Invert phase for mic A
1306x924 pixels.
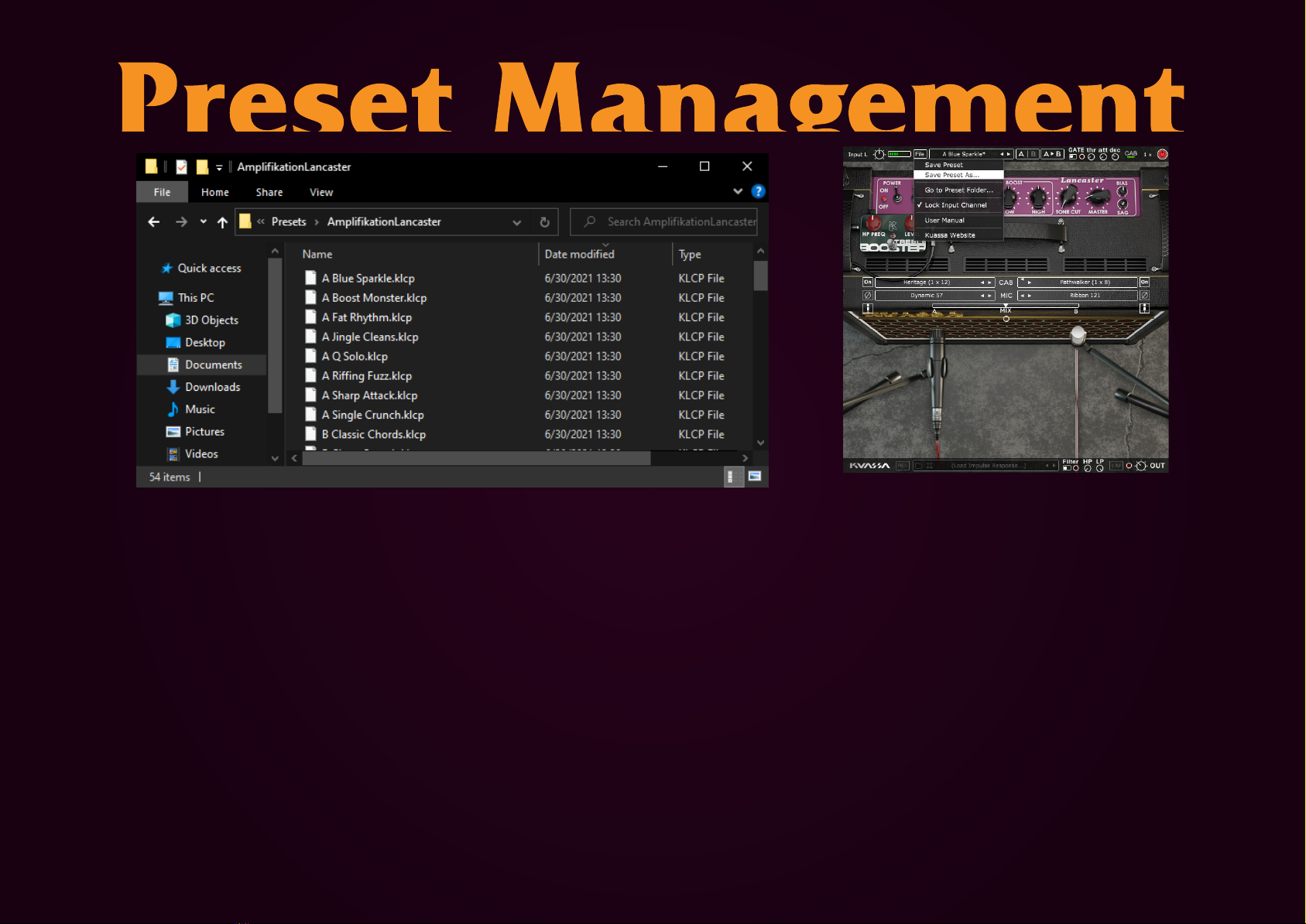pos(868,296)
